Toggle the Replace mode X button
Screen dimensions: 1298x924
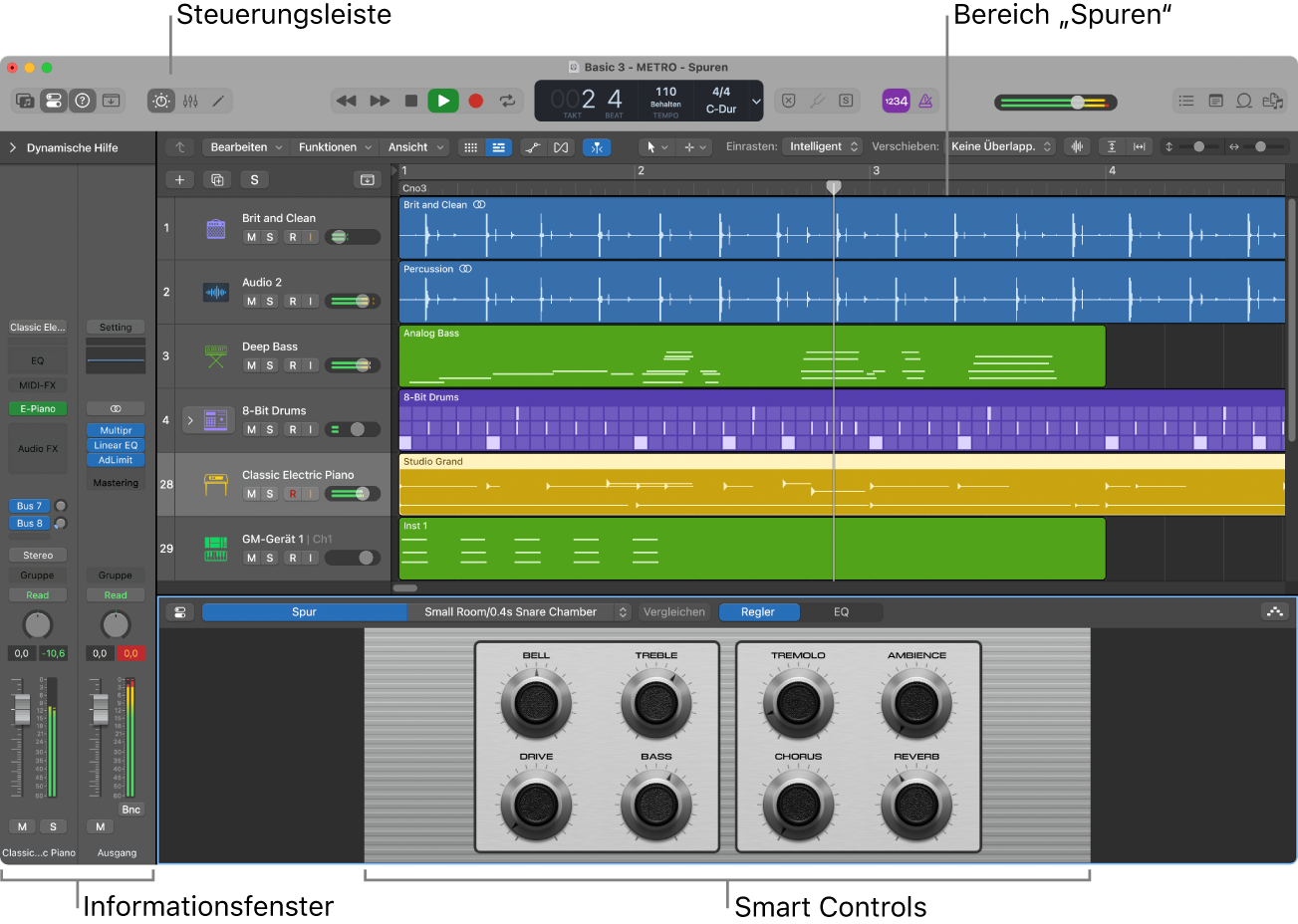tap(788, 101)
